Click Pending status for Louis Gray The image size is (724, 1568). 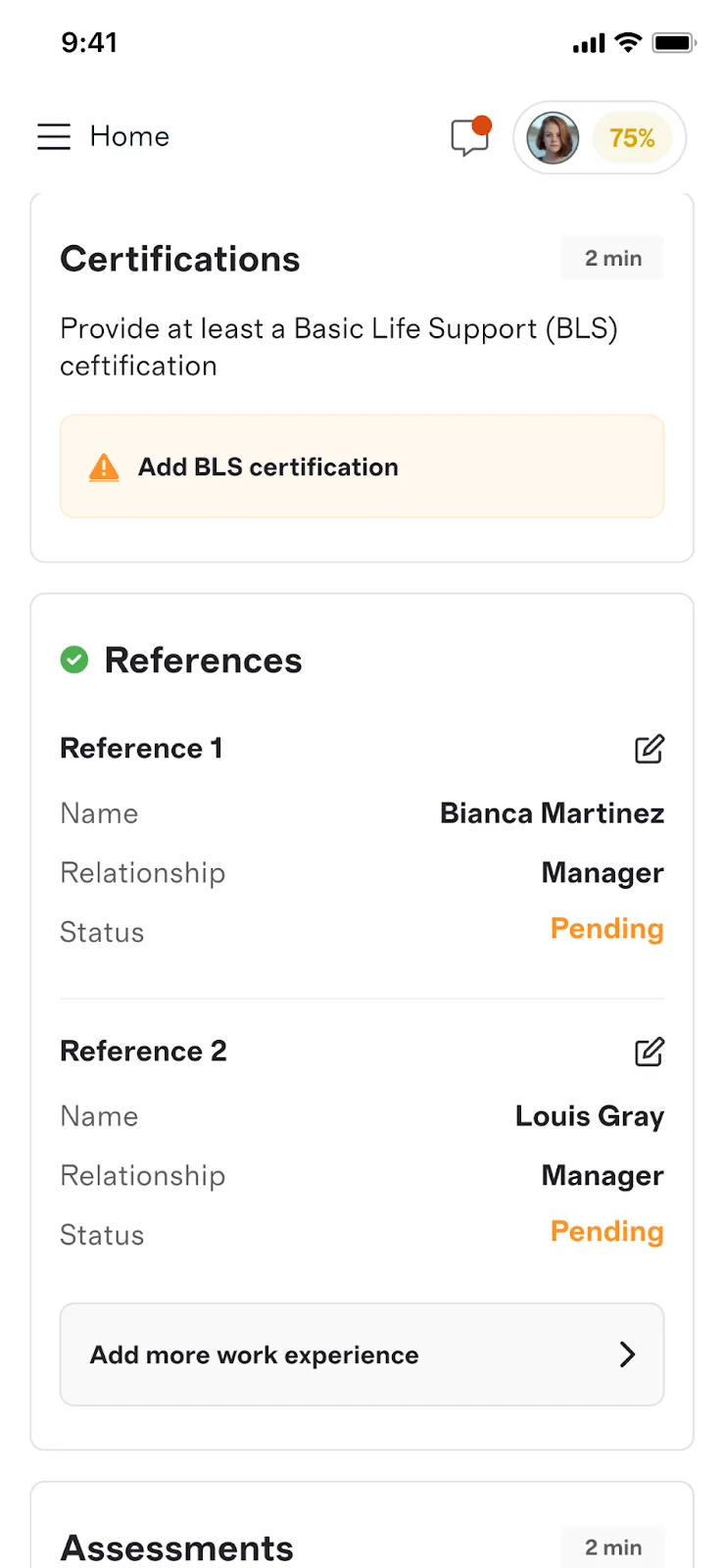click(x=607, y=1232)
